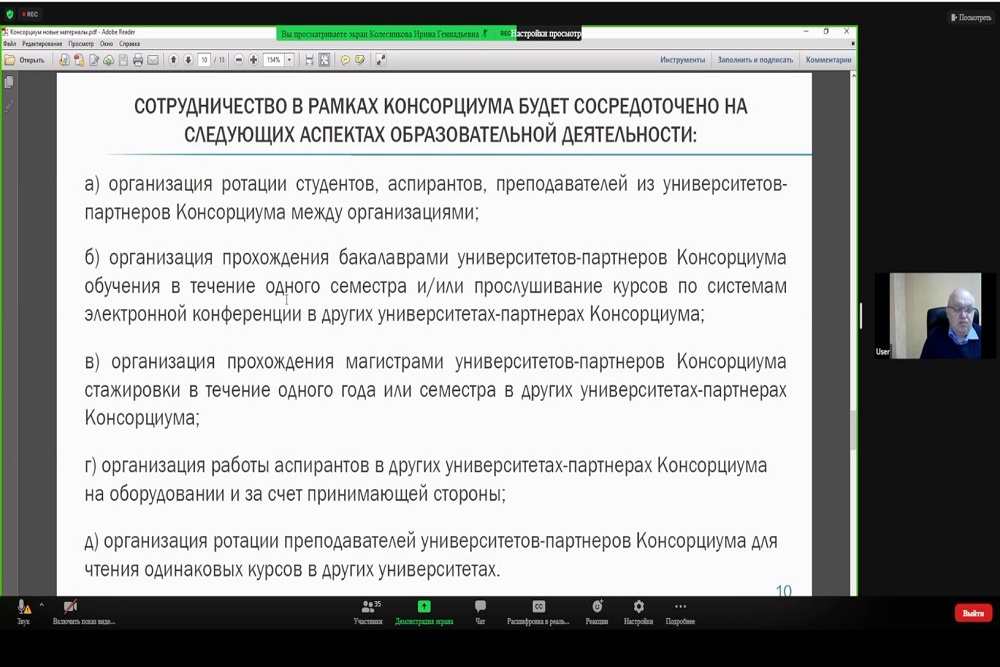Zoom out with the minus button
Image resolution: width=1000 pixels, height=667 pixels.
click(x=239, y=60)
